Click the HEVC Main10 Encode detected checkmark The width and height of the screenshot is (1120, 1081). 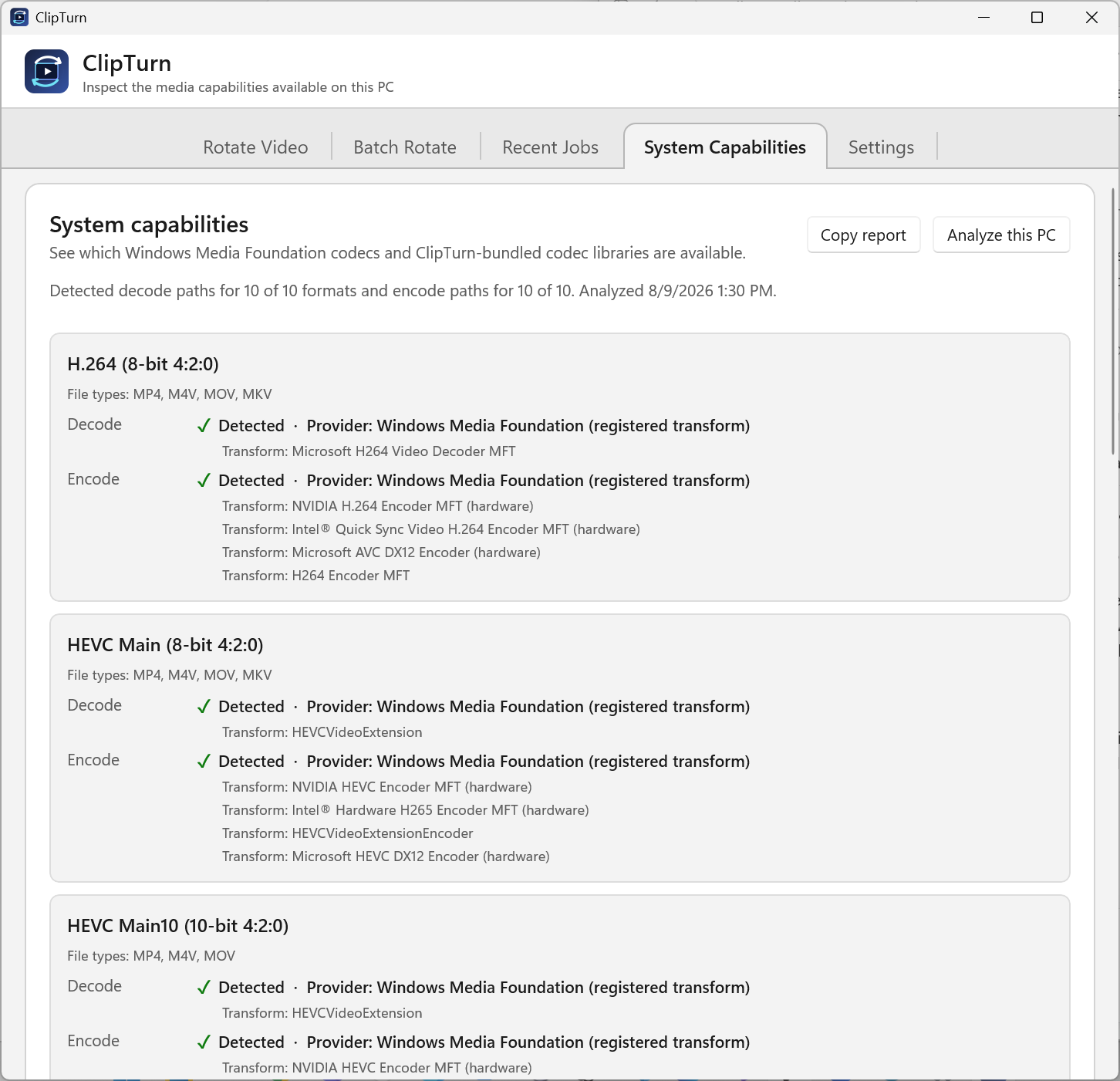click(204, 1042)
